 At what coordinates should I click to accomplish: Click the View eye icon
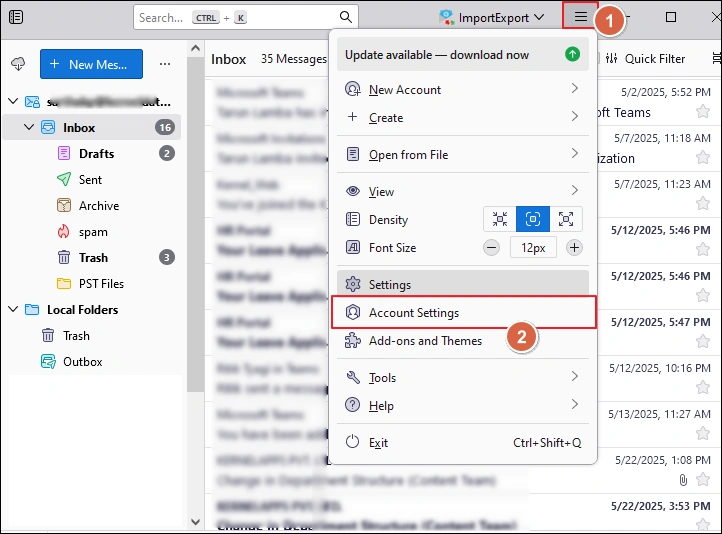(353, 191)
